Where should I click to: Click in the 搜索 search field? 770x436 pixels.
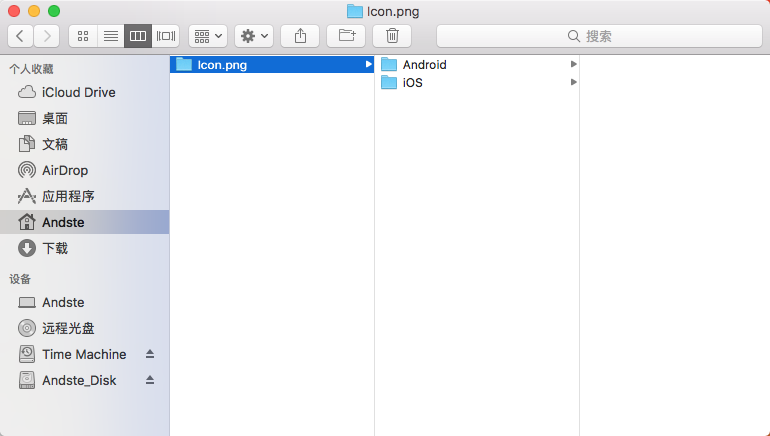click(599, 36)
